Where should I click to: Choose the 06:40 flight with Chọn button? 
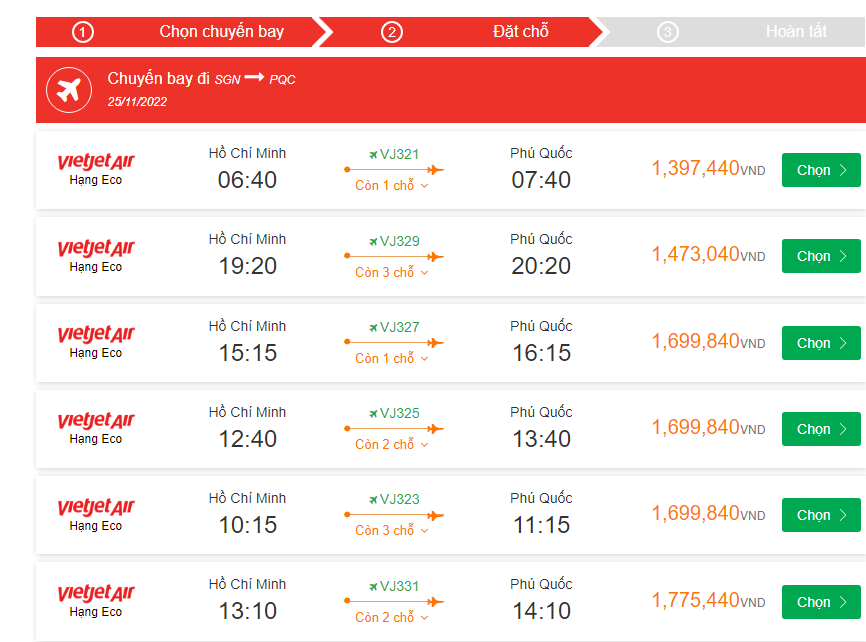[821, 170]
